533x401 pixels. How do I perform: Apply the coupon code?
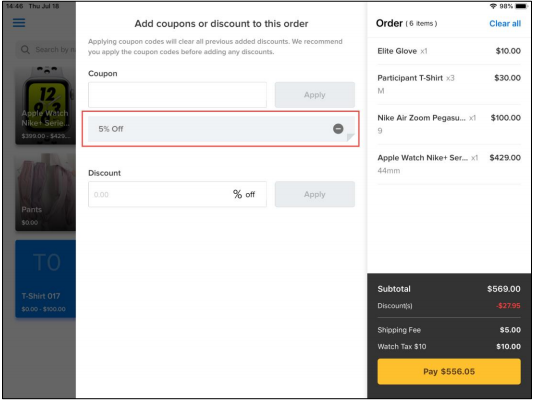pyautogui.click(x=315, y=95)
